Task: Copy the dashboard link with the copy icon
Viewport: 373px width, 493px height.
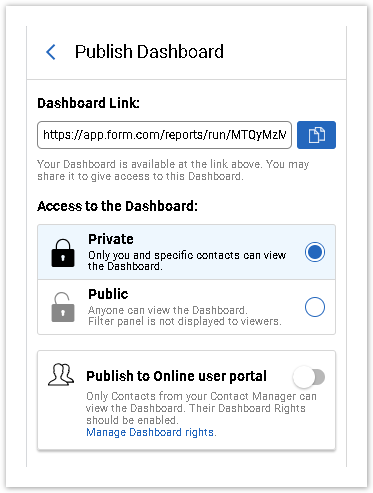Action: point(316,135)
